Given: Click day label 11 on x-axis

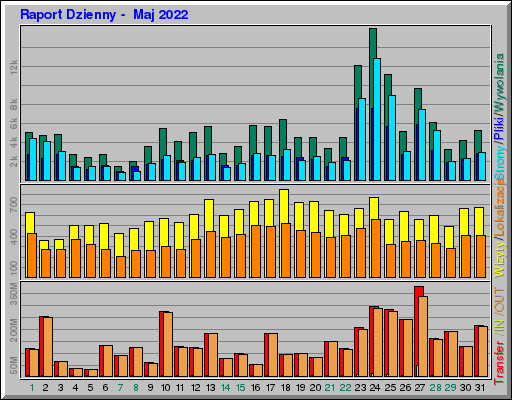Looking at the screenshot, I should pos(180,388).
